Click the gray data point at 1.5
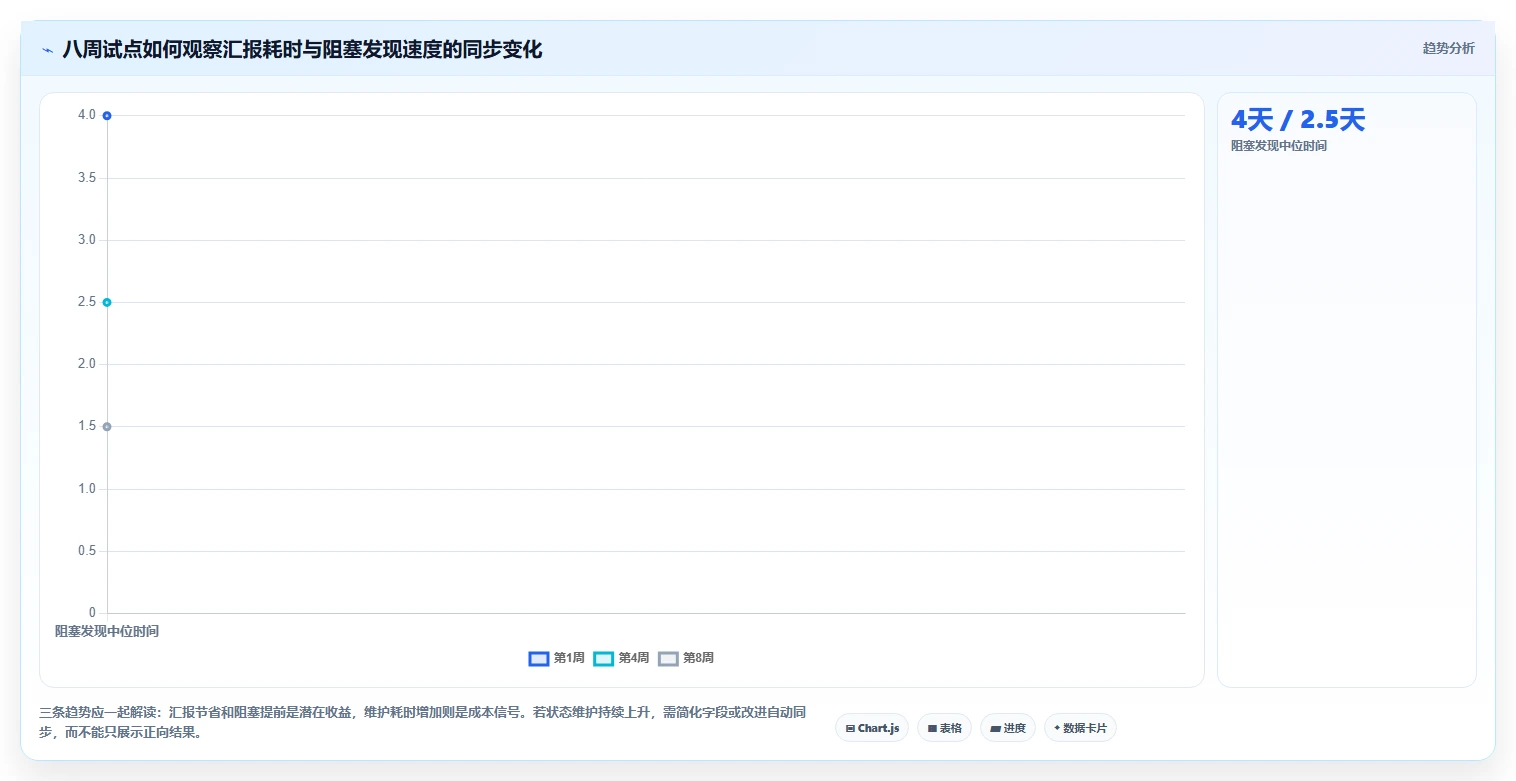 (107, 427)
